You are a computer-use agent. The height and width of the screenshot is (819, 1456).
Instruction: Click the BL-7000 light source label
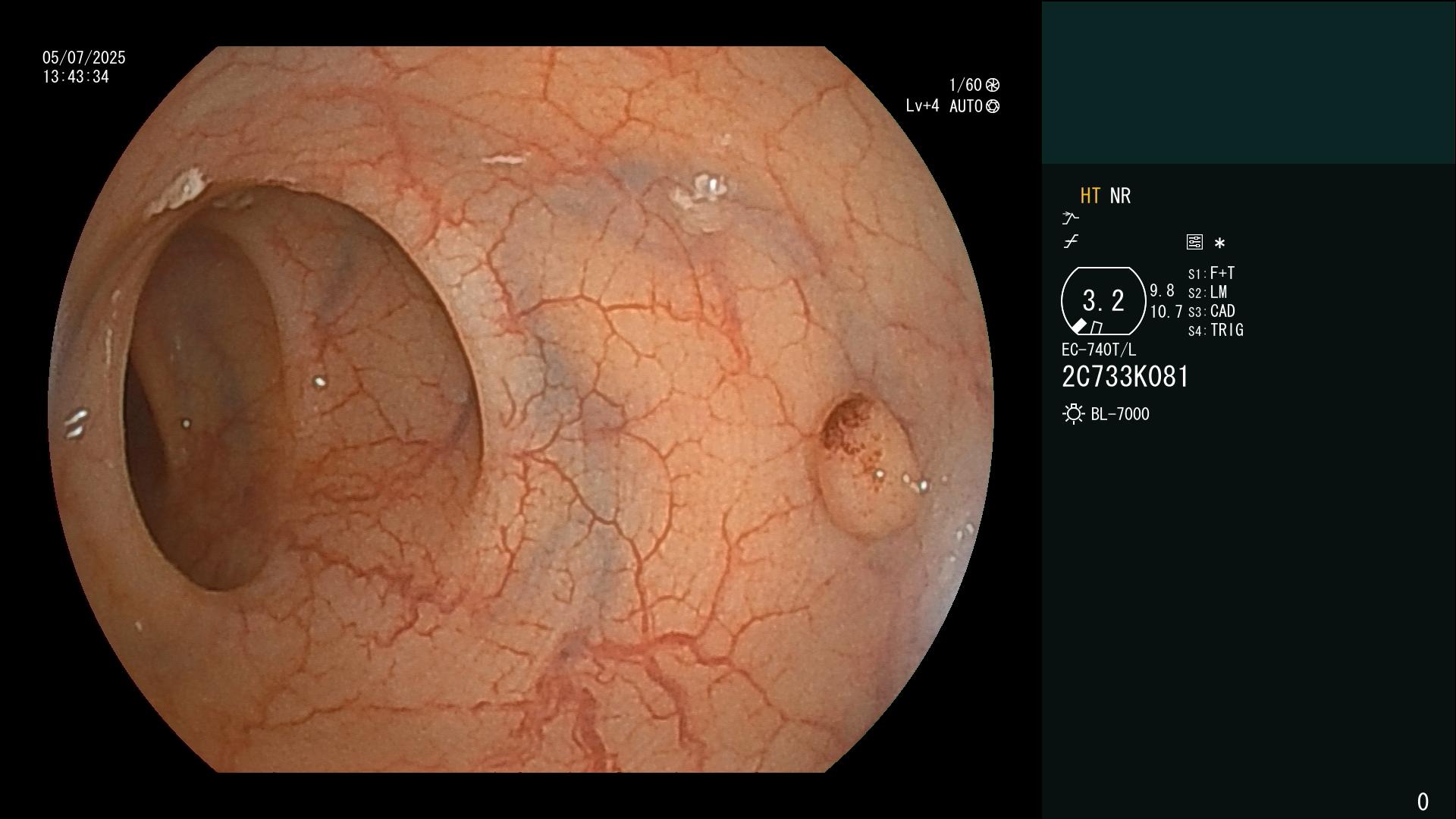pyautogui.click(x=1120, y=414)
